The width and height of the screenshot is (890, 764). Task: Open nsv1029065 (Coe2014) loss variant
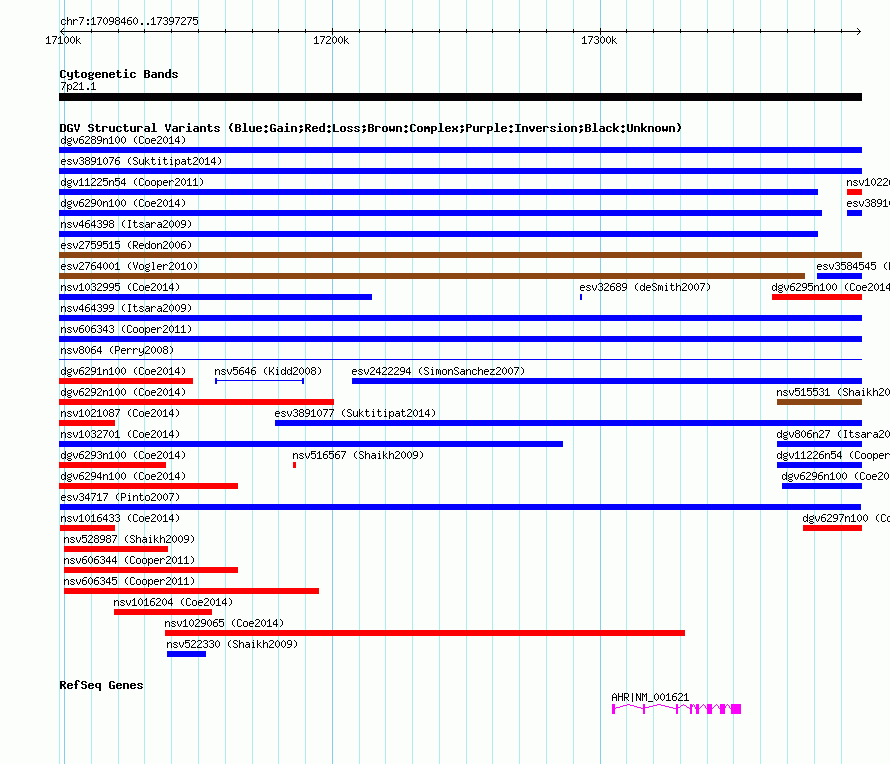tap(224, 623)
